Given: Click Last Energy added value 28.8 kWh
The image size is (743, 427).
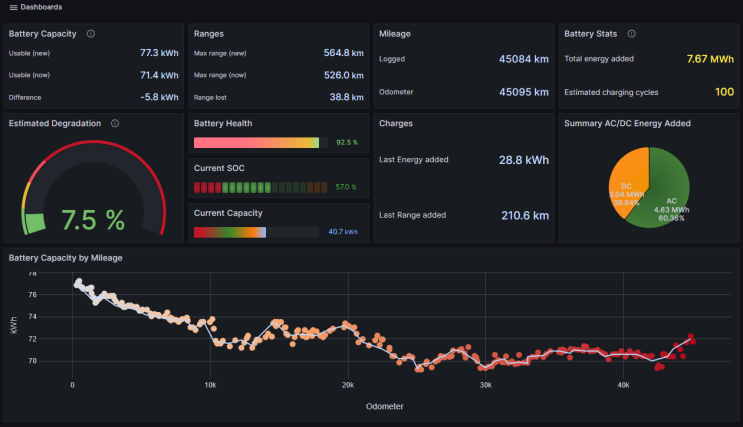Looking at the screenshot, I should (524, 160).
